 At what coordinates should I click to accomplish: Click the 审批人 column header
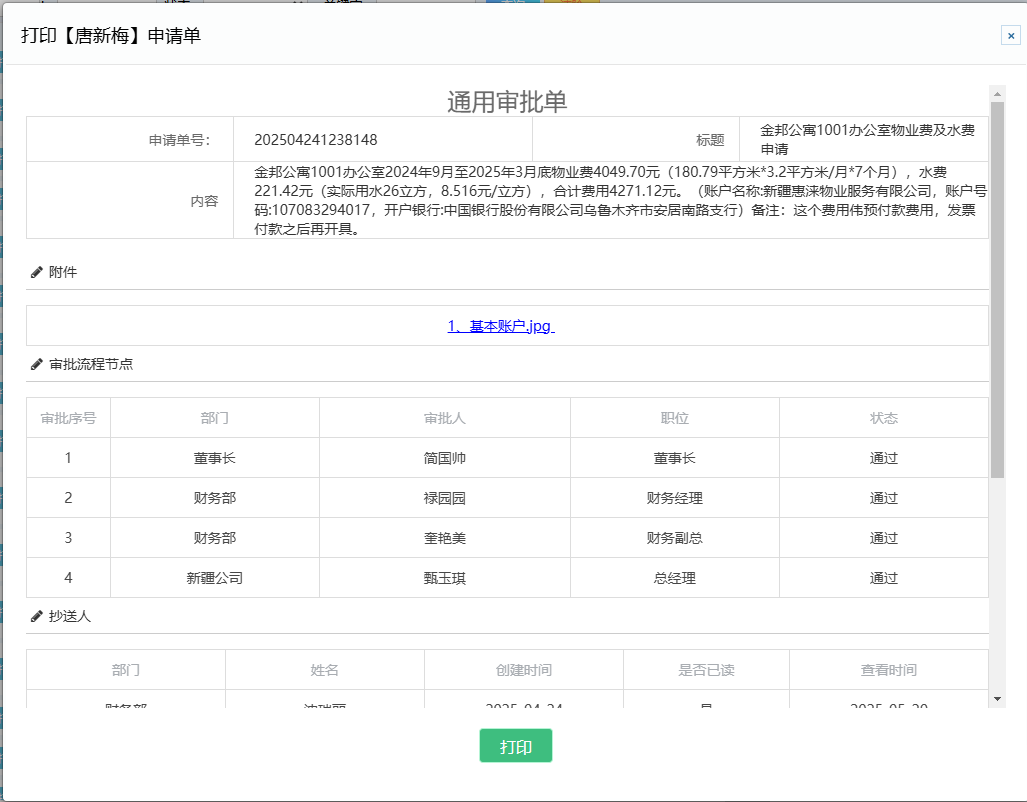point(444,418)
